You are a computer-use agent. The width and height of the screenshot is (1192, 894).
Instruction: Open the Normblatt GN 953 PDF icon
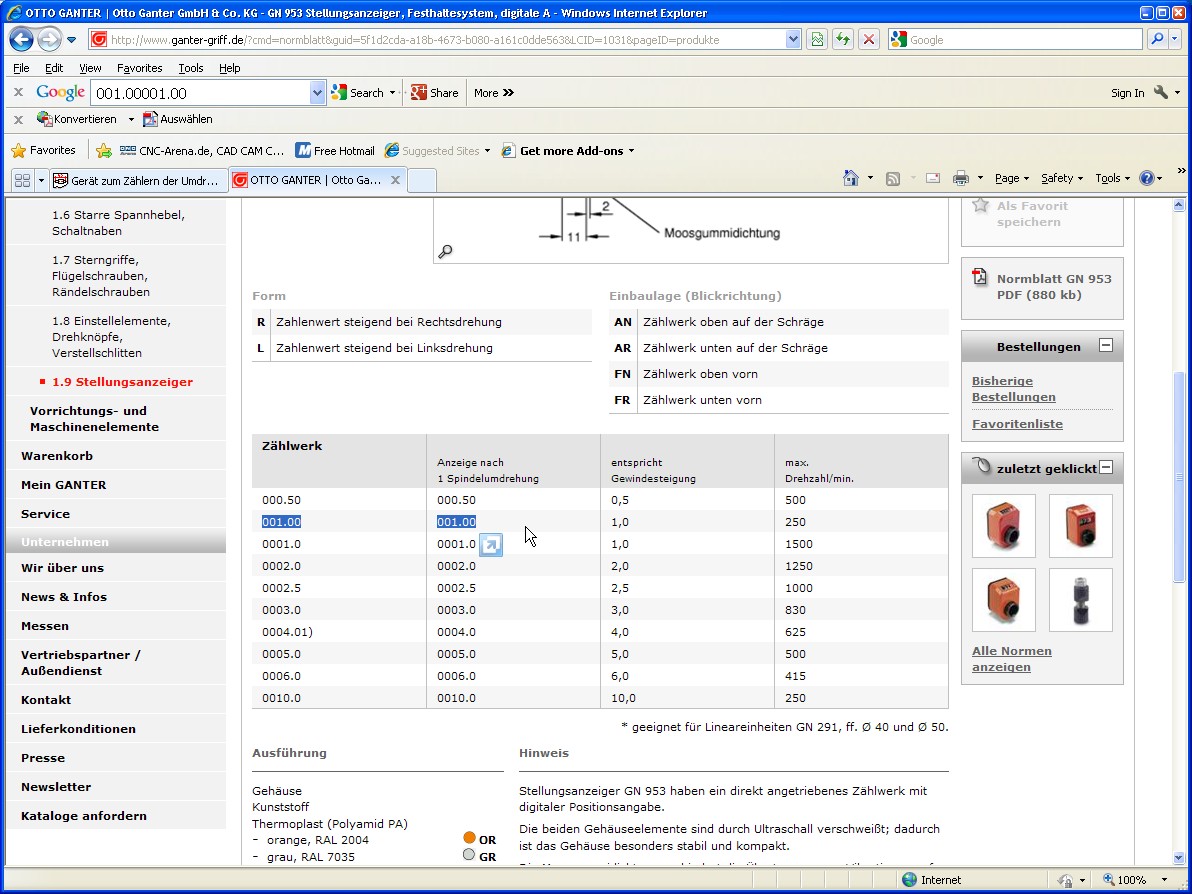coord(980,277)
